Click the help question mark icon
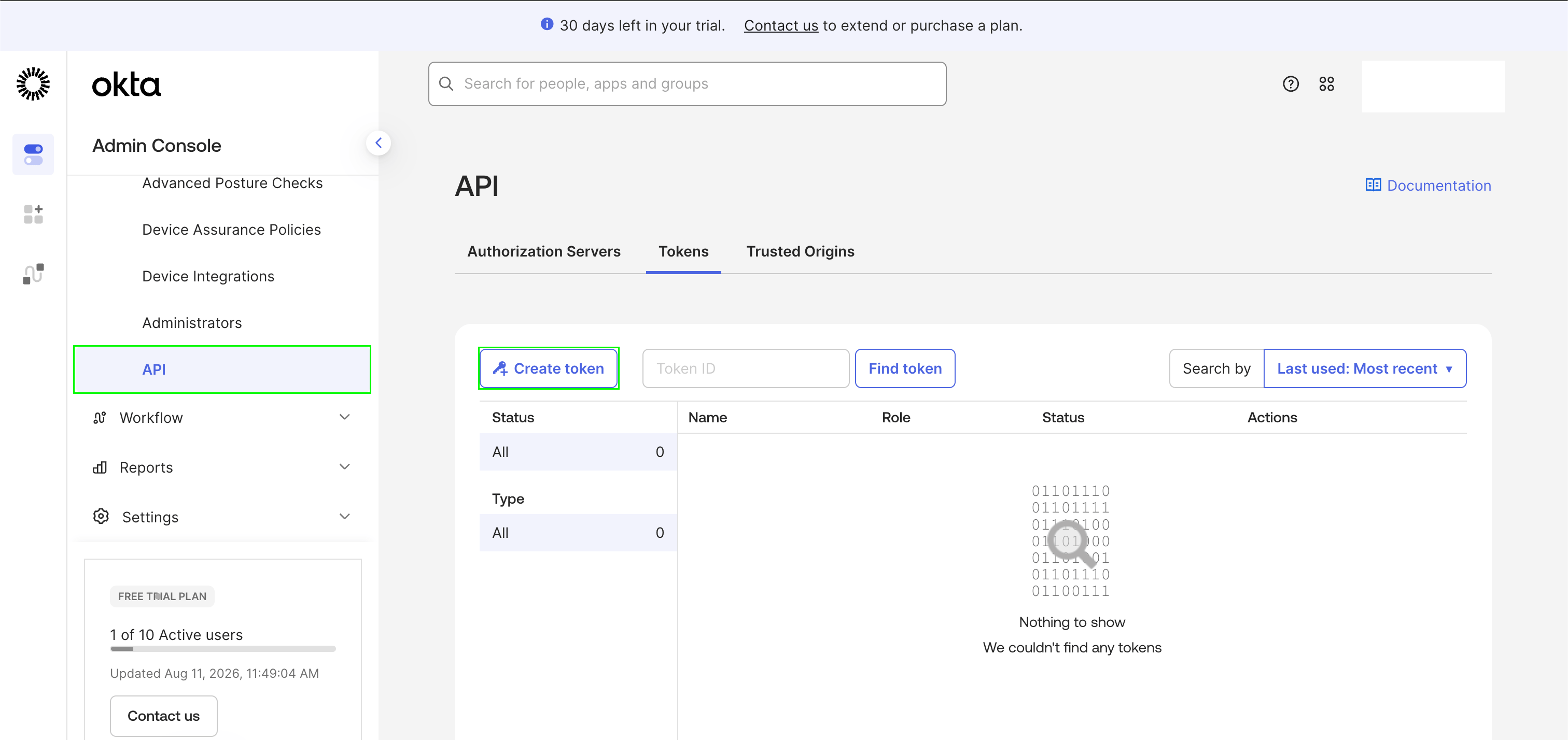 (1291, 84)
